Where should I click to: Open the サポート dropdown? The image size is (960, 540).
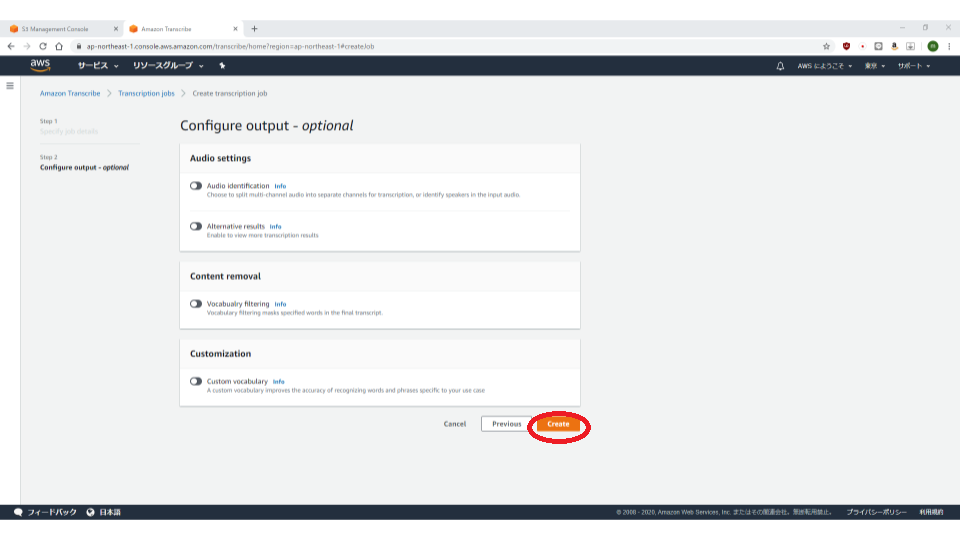tap(914, 66)
